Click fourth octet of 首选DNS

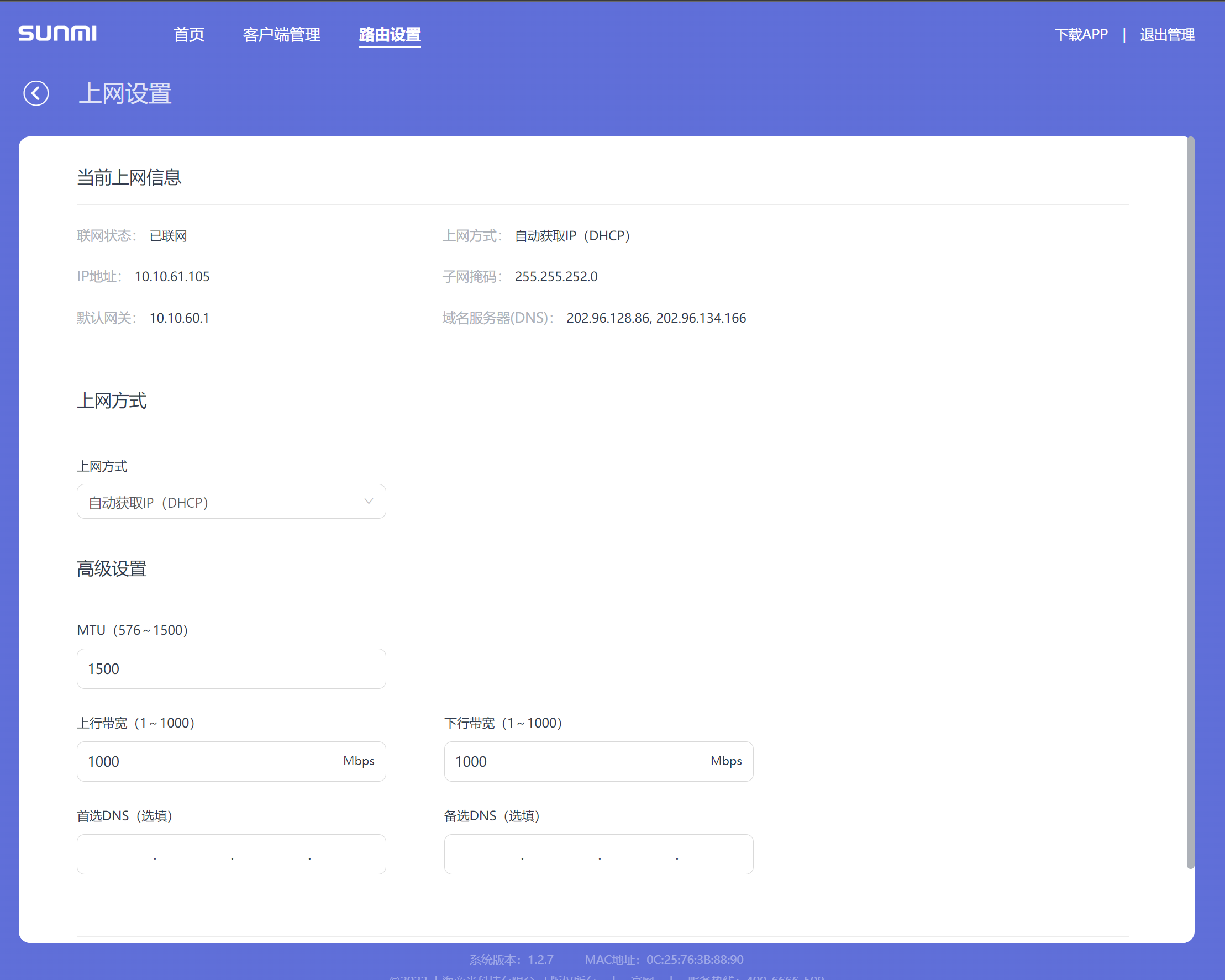click(x=346, y=855)
